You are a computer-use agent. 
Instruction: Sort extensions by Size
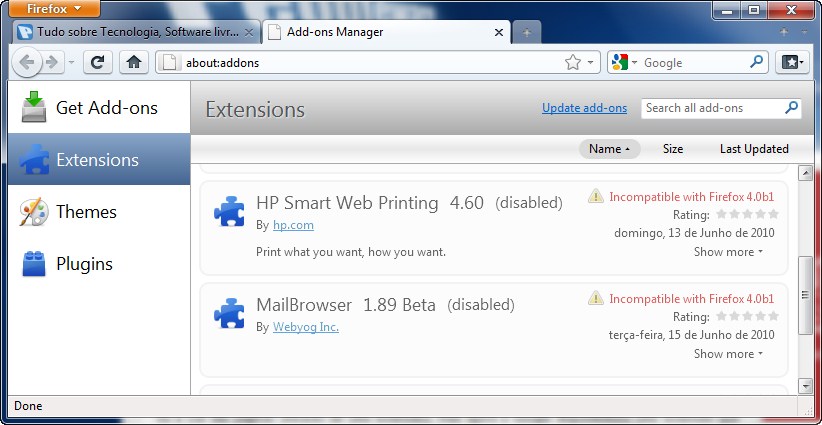(x=673, y=149)
